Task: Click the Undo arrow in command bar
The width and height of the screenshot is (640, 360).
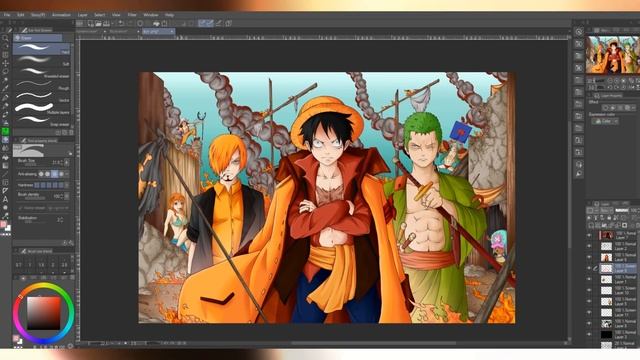Action: [x=121, y=24]
